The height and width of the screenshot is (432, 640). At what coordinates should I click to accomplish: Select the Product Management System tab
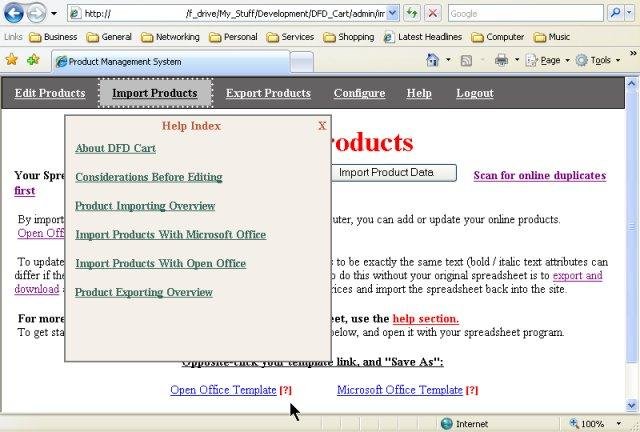170,62
